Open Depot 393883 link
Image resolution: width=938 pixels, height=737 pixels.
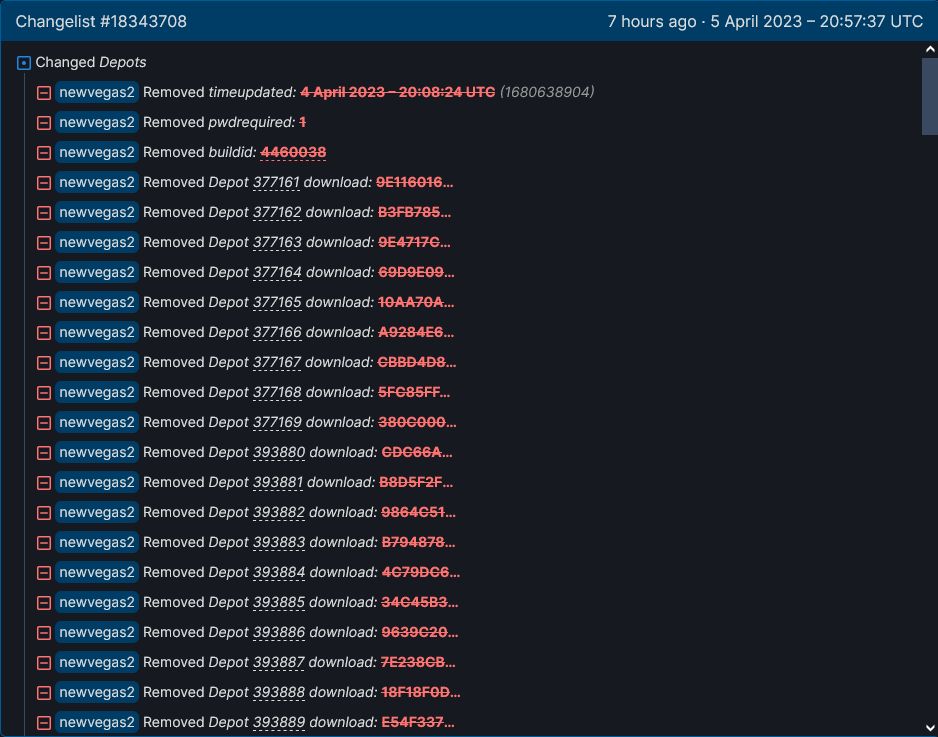click(279, 542)
